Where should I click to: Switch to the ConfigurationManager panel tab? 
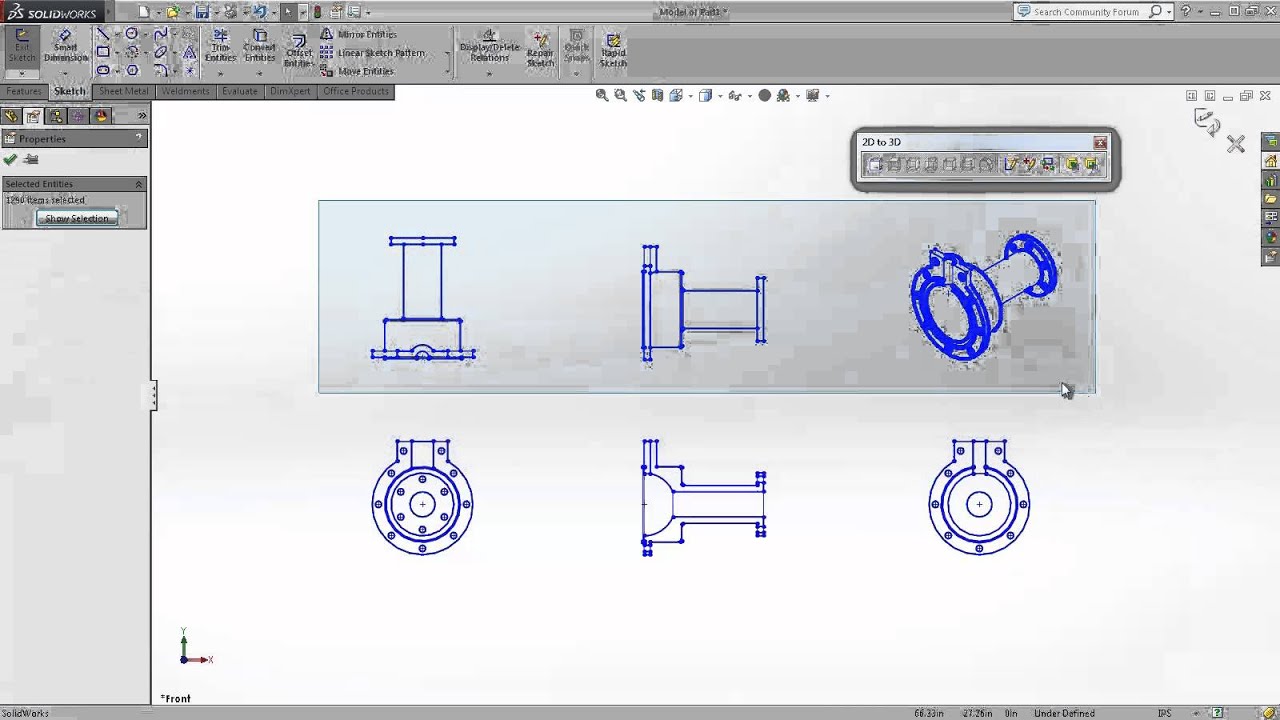click(55, 116)
